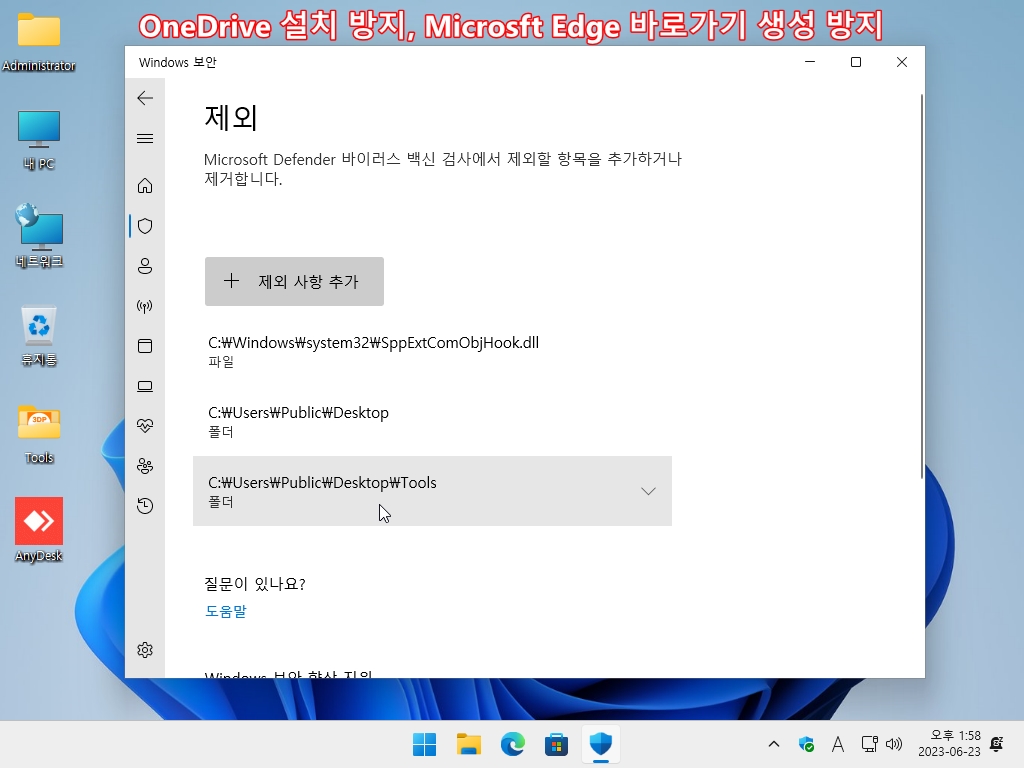Toggle the input language indicator A
The image size is (1024, 768).
click(x=838, y=744)
